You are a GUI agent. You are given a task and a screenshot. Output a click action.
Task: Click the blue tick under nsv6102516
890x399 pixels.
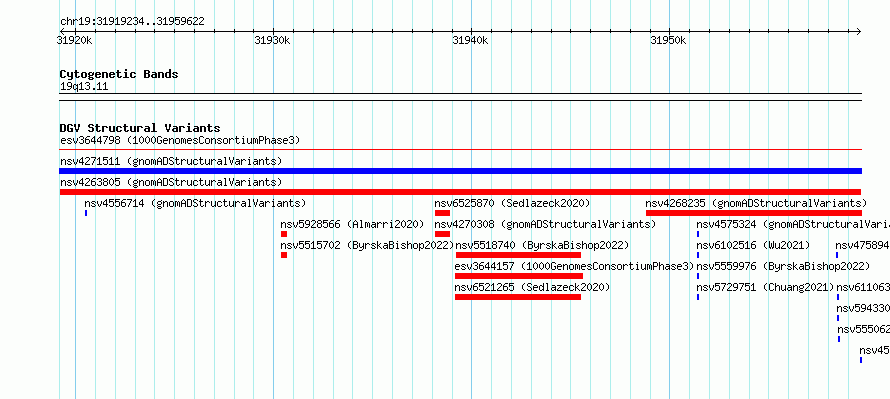698,255
